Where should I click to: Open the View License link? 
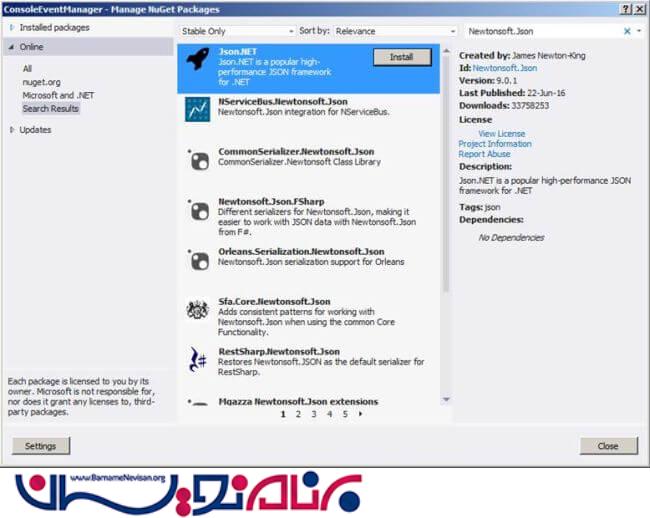[501, 133]
